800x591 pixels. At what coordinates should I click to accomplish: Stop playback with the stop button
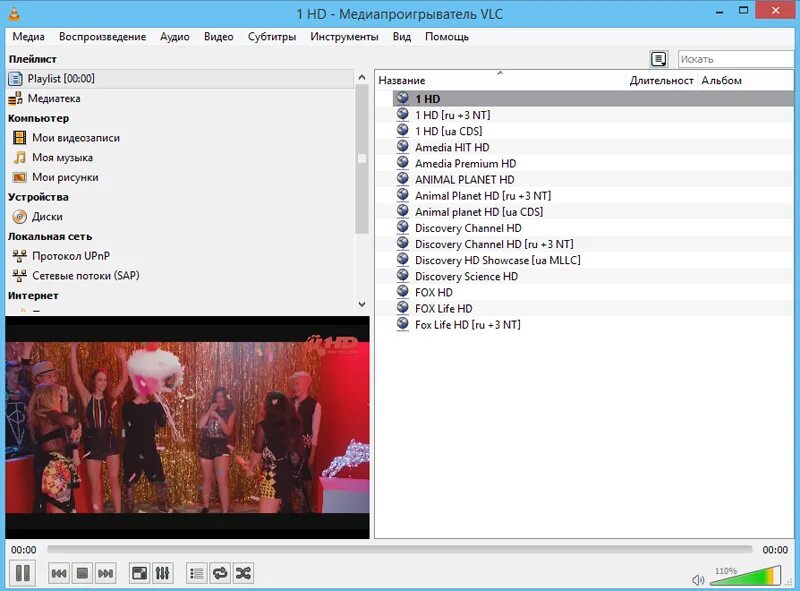tap(82, 573)
